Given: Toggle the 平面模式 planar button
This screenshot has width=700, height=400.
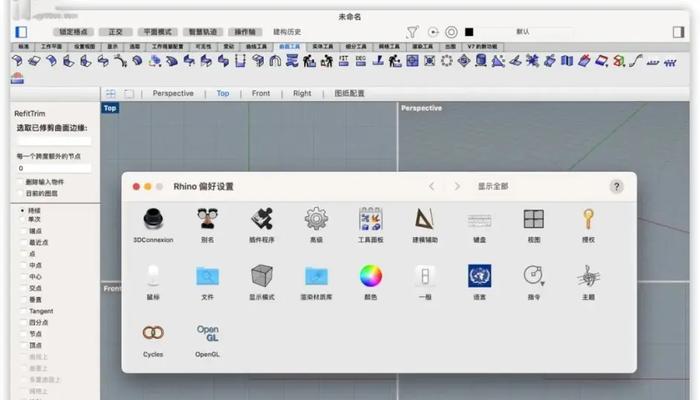Looking at the screenshot, I should tap(158, 32).
